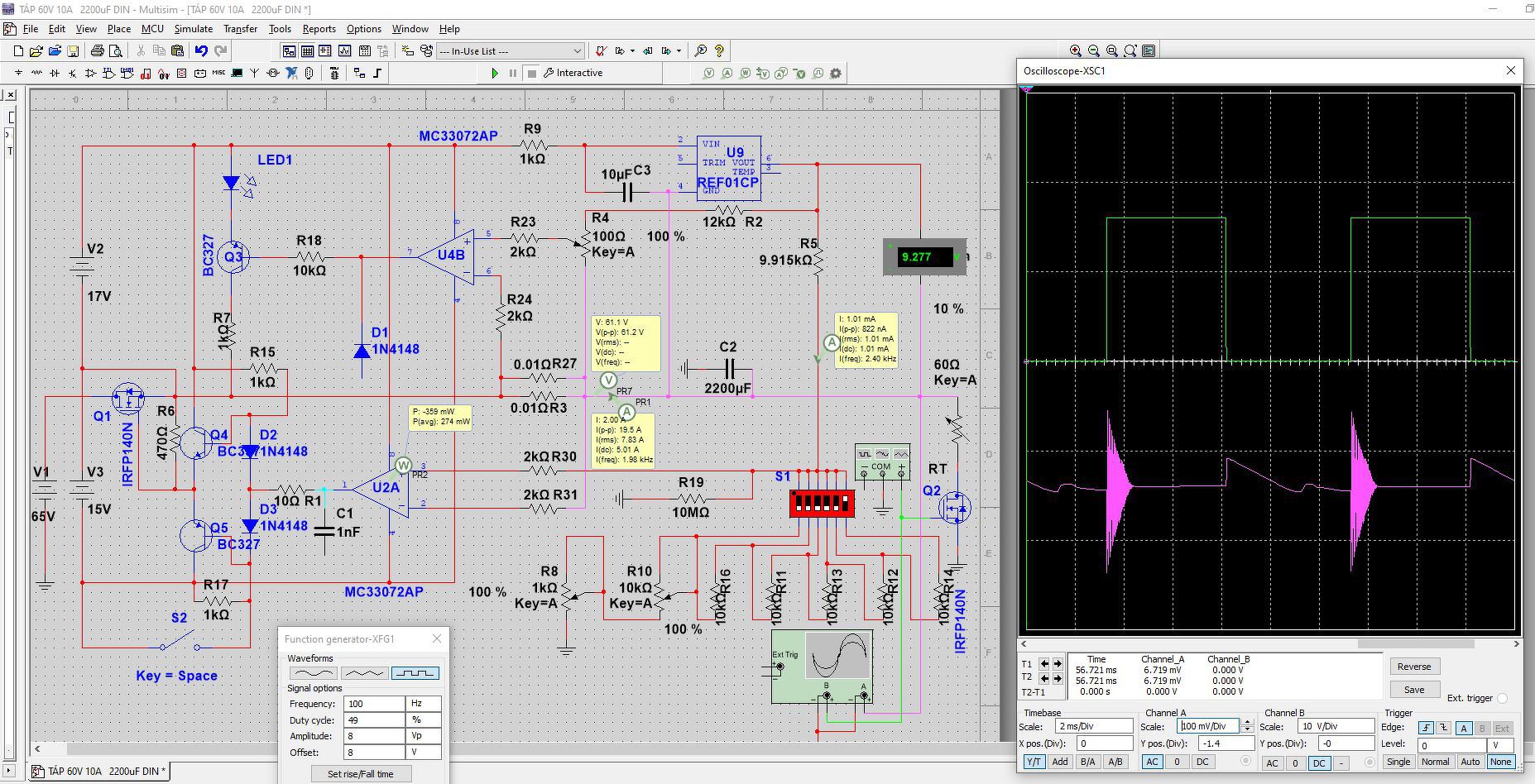Set oscilloscope trigger mode to Auto
This screenshot has width=1535, height=784.
pyautogui.click(x=1470, y=762)
